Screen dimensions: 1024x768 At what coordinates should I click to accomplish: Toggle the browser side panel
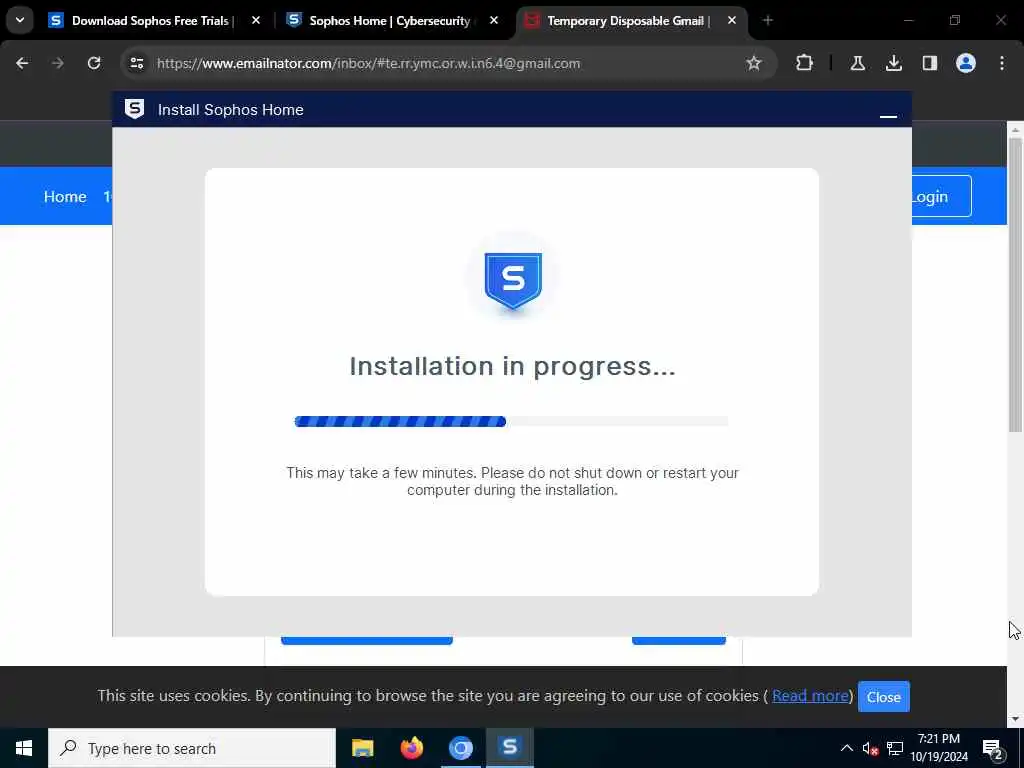(x=930, y=63)
